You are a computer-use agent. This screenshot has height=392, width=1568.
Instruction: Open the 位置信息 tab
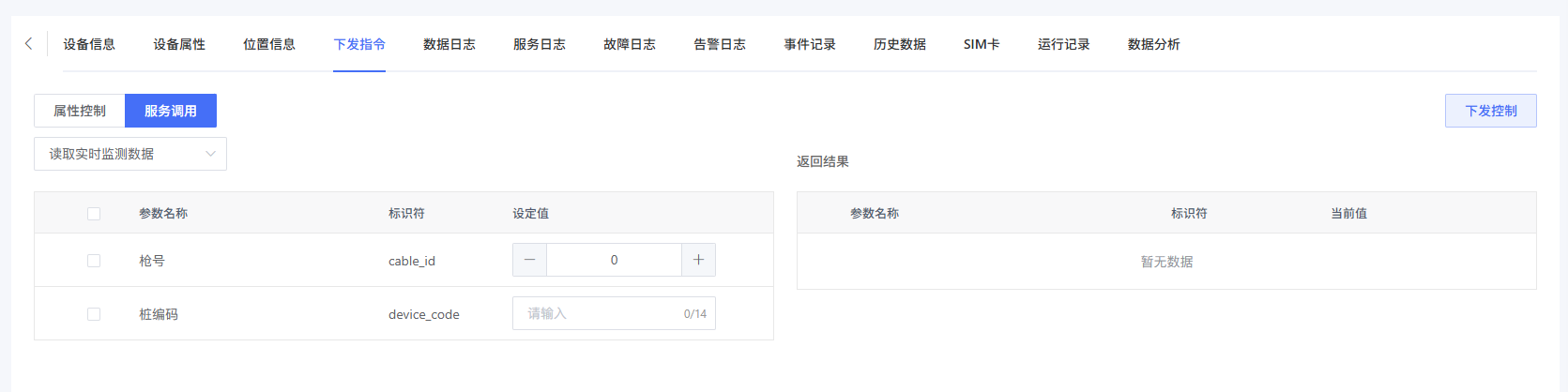[269, 44]
